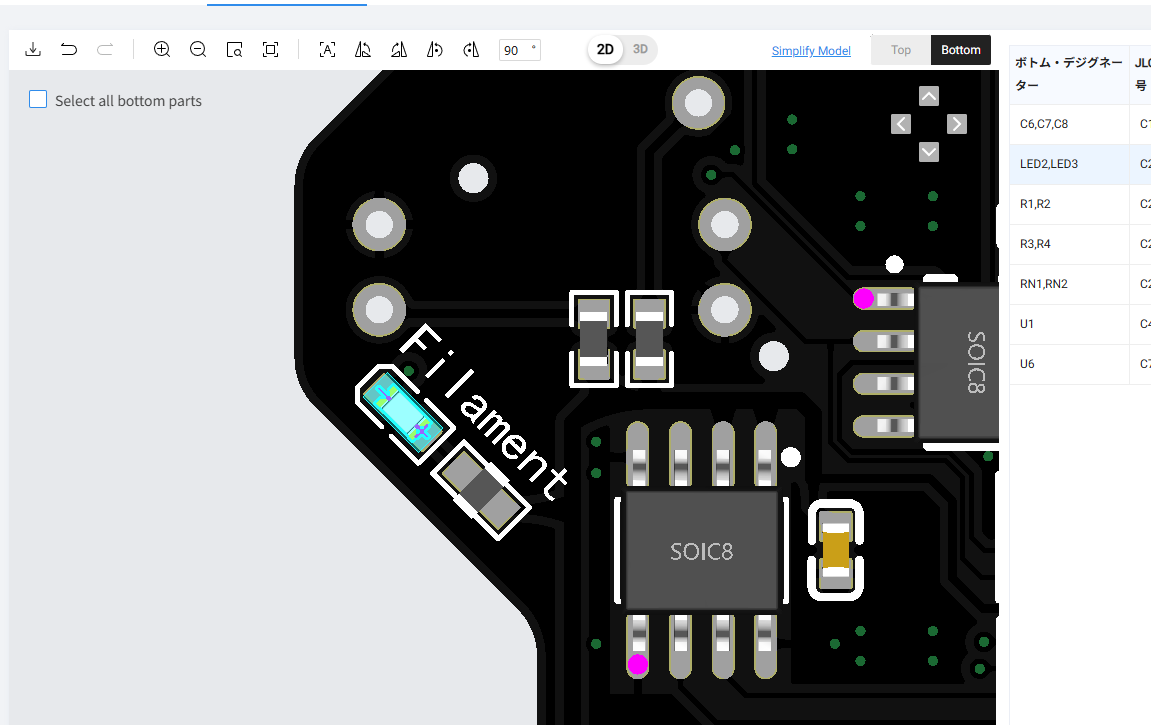Click the download icon in the toolbar

pos(33,50)
